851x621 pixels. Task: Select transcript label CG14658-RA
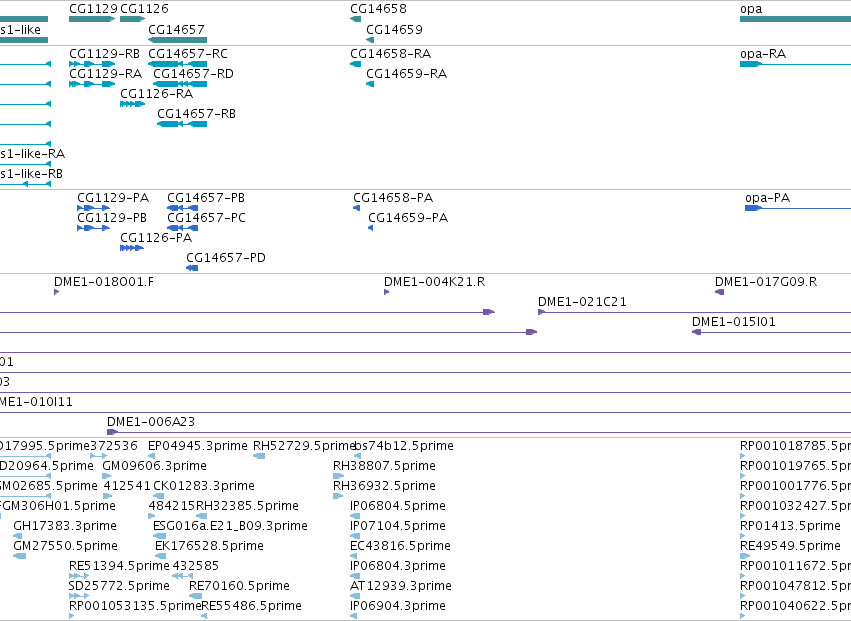391,54
